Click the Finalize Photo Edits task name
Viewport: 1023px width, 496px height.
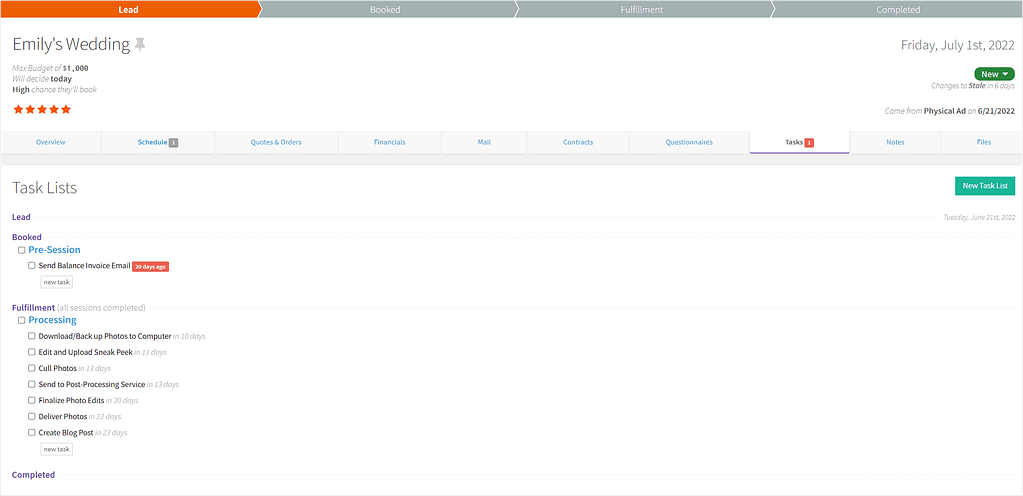point(72,401)
